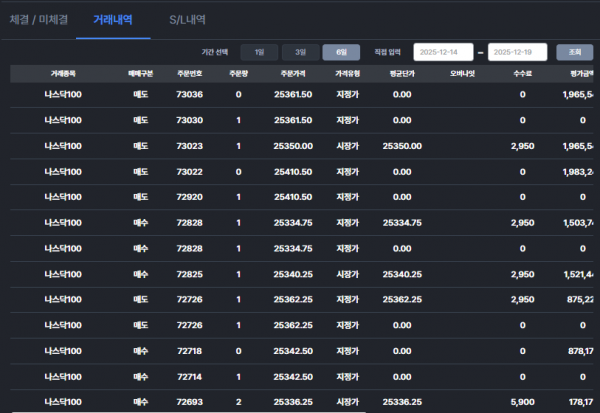Click 주문가격 25342.50 in order 72718 row
This screenshot has width=600, height=413.
tap(293, 351)
